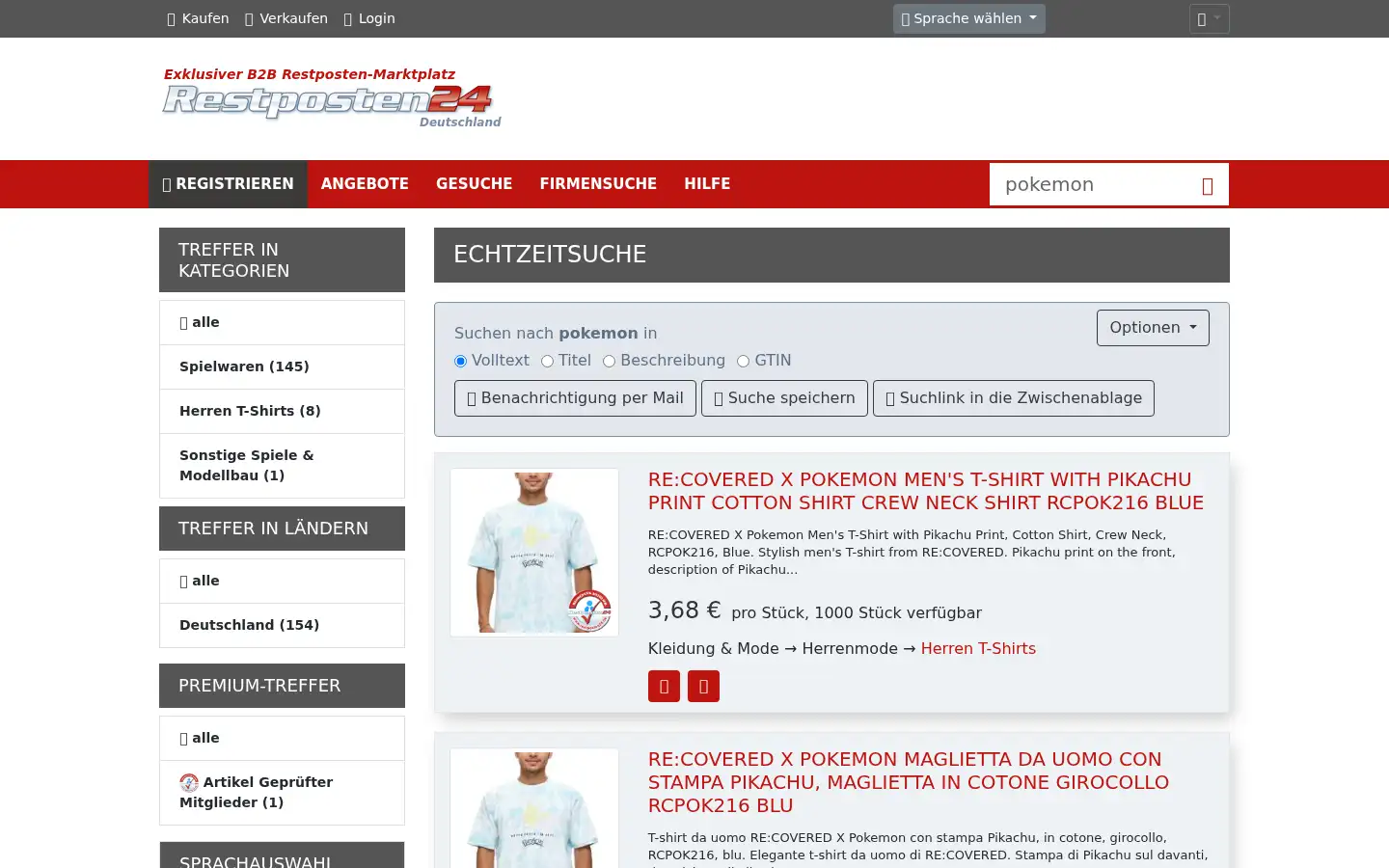Filter by Artikel Geprüfter Mitglieder (1)
This screenshot has width=1389, height=868.
pyautogui.click(x=282, y=792)
